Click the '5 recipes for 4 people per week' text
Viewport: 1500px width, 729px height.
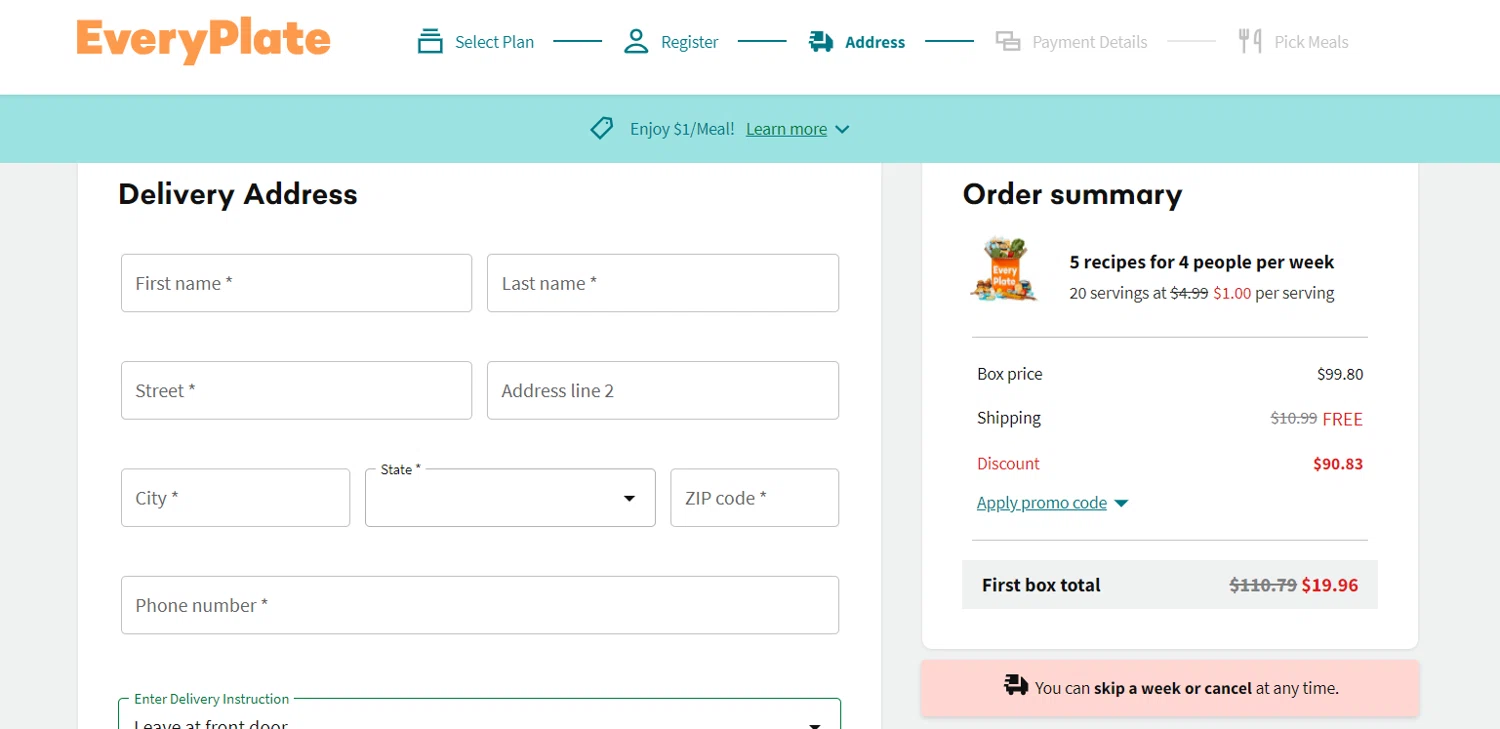1202,262
